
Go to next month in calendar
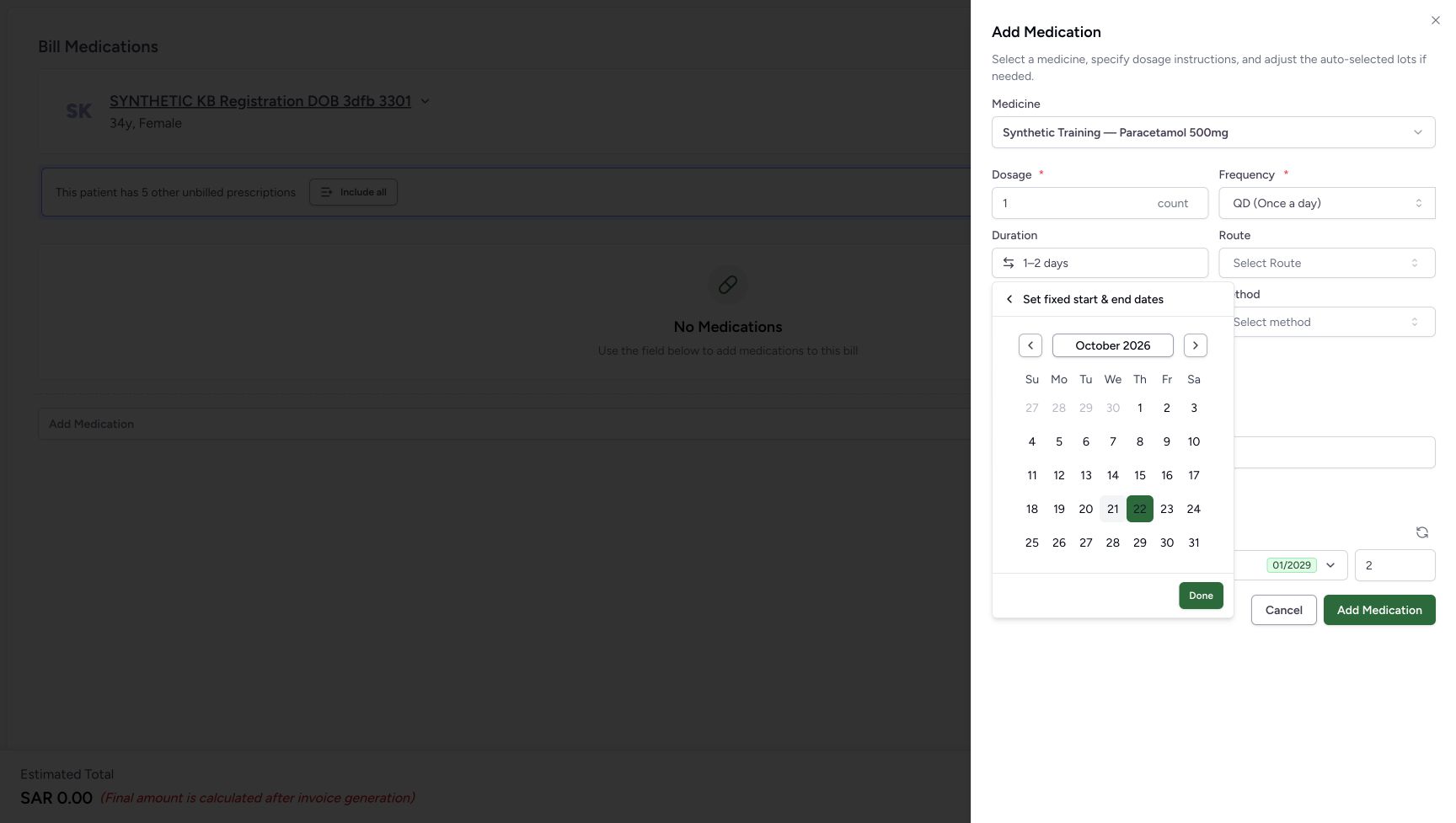[x=1195, y=345]
